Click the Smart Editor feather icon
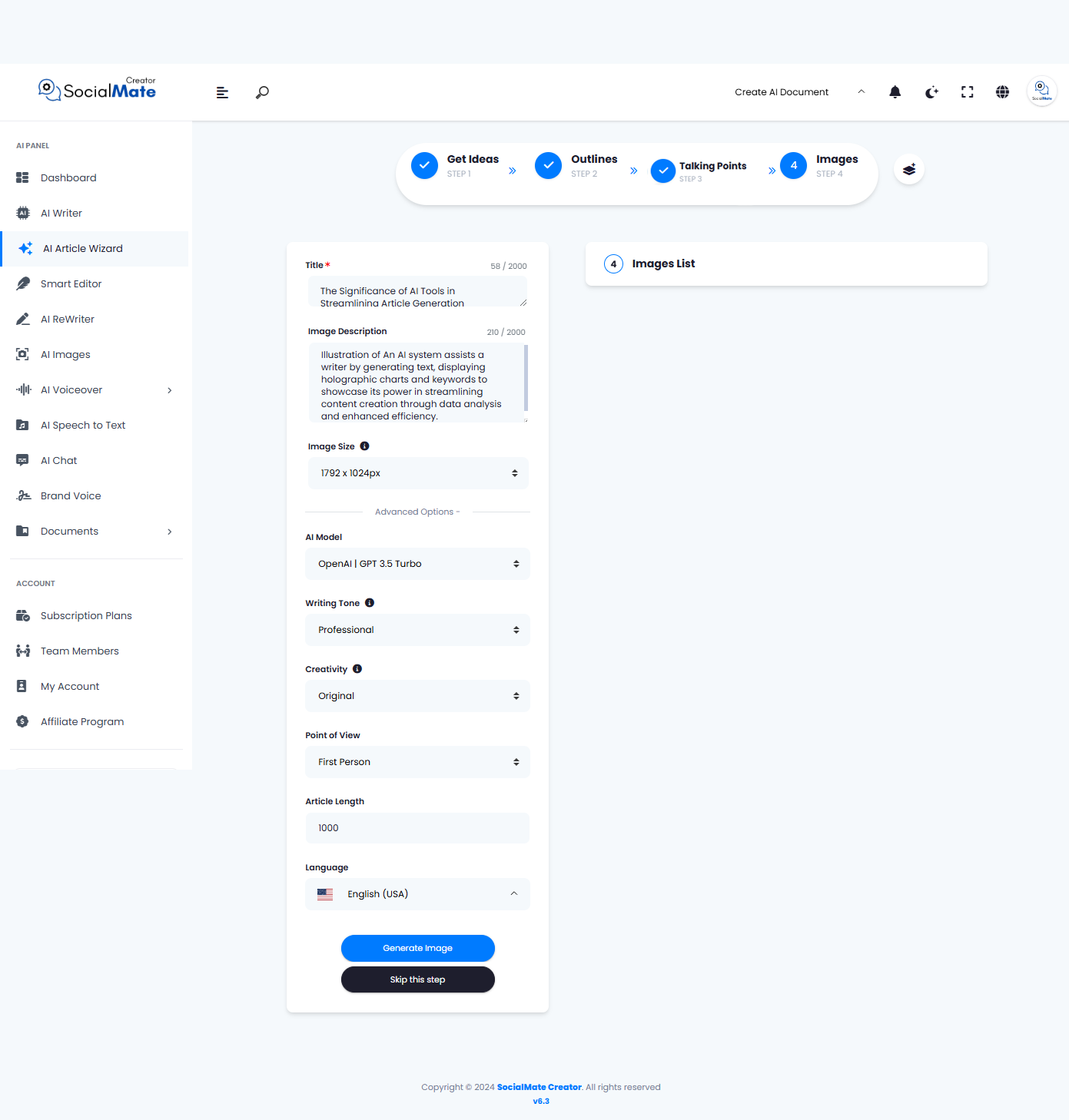 [23, 283]
